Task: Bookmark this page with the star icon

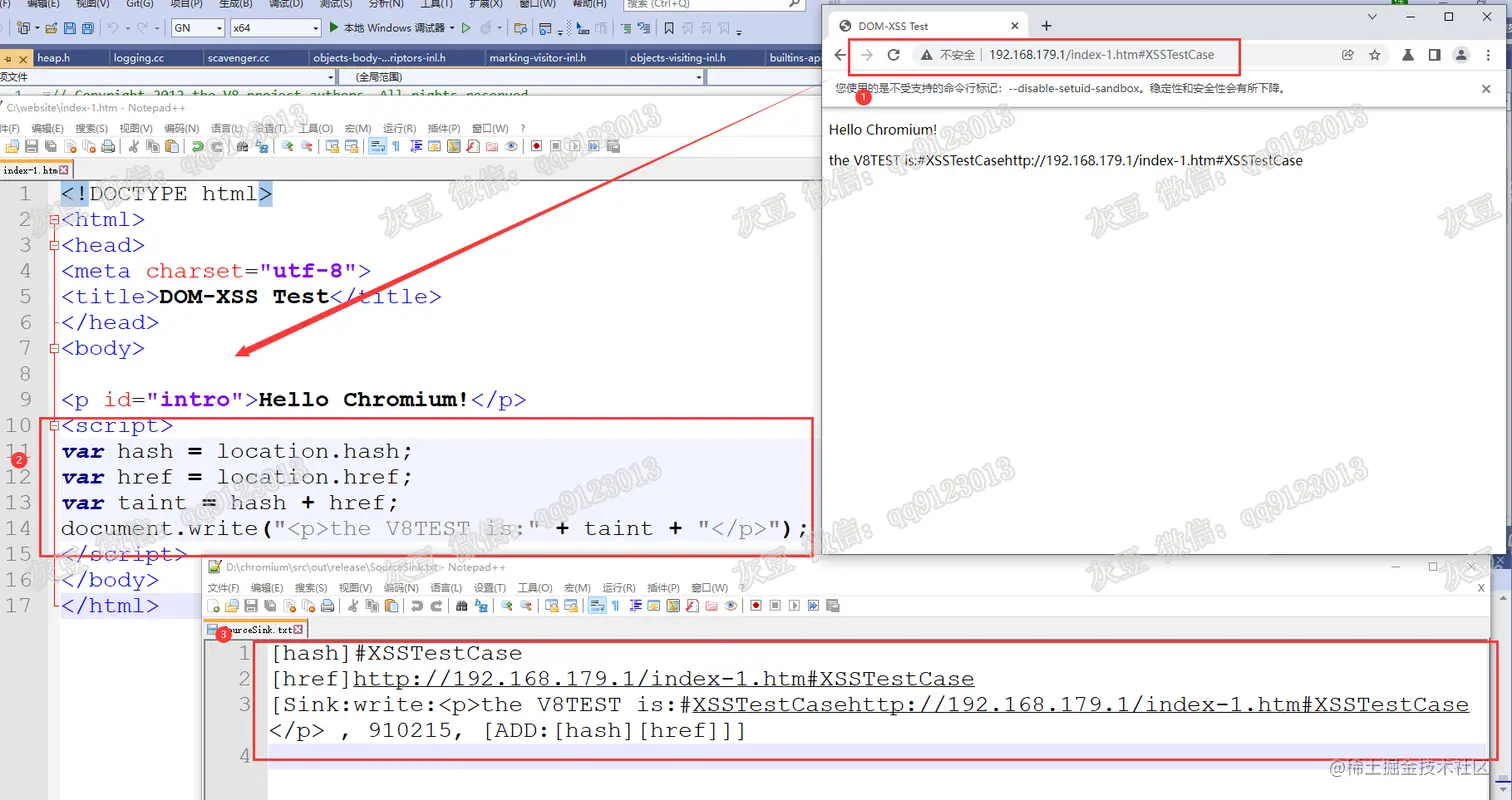Action: [x=1375, y=55]
